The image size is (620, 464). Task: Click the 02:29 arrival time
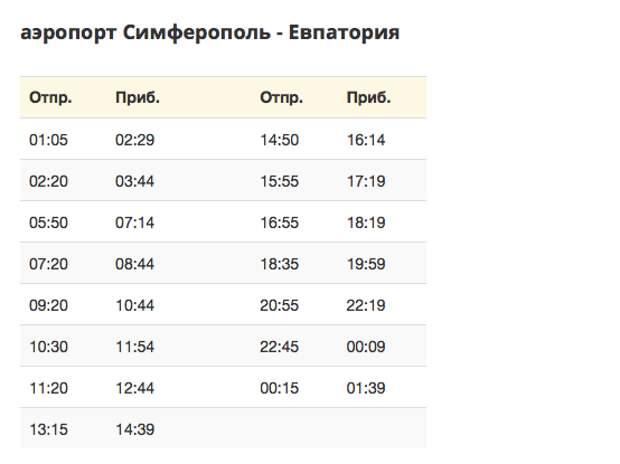pos(135,140)
